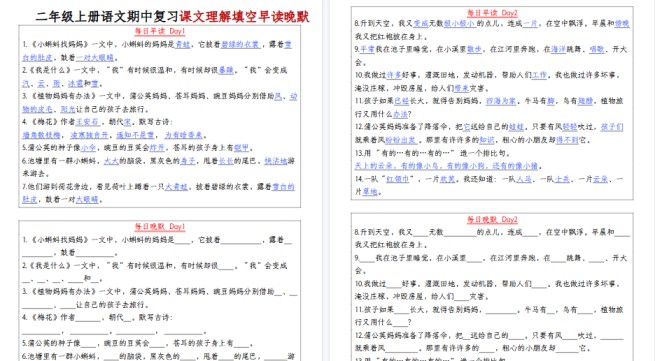Click the blue answer 铠甲
Screen dimensions: 655x361
[241, 147]
